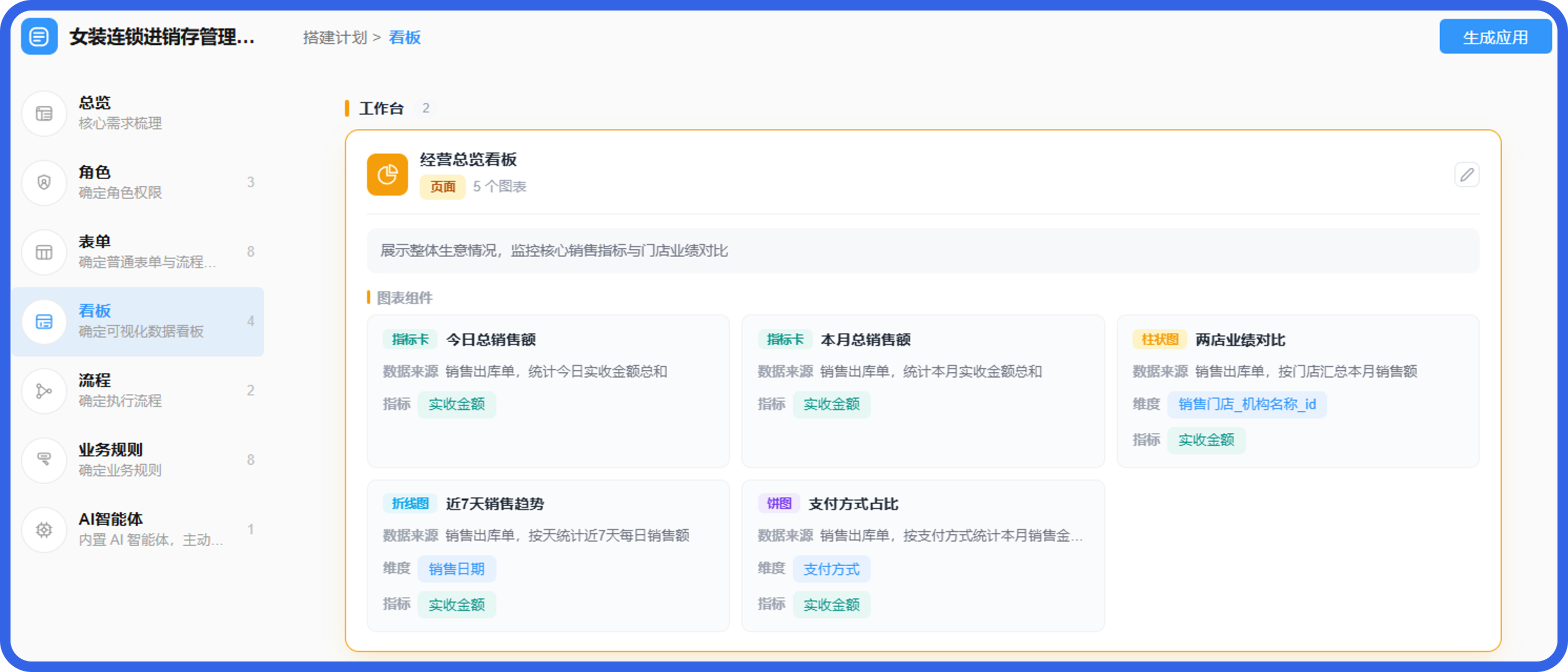
Task: Generate the app with 生成应用 button
Action: [1495, 37]
